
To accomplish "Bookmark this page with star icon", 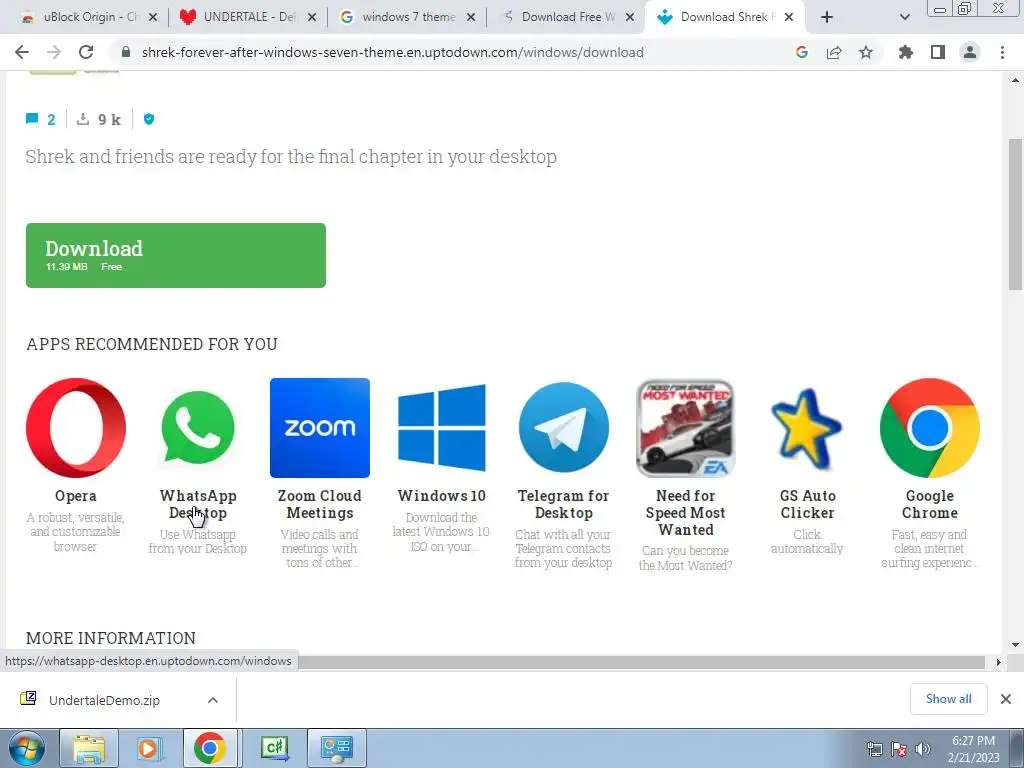I will coord(866,52).
